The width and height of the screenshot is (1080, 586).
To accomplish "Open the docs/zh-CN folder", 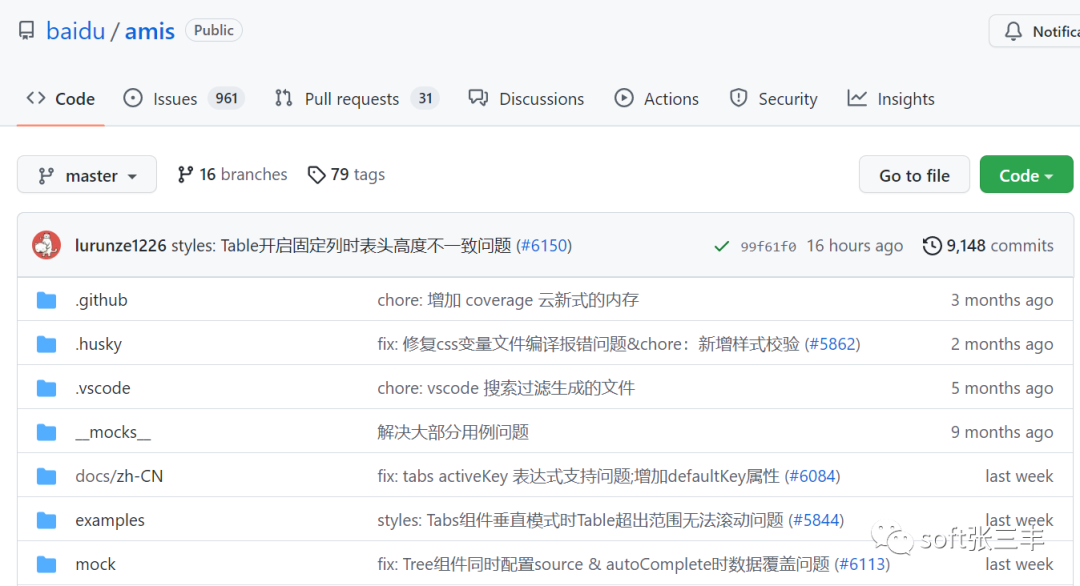I will tap(119, 476).
